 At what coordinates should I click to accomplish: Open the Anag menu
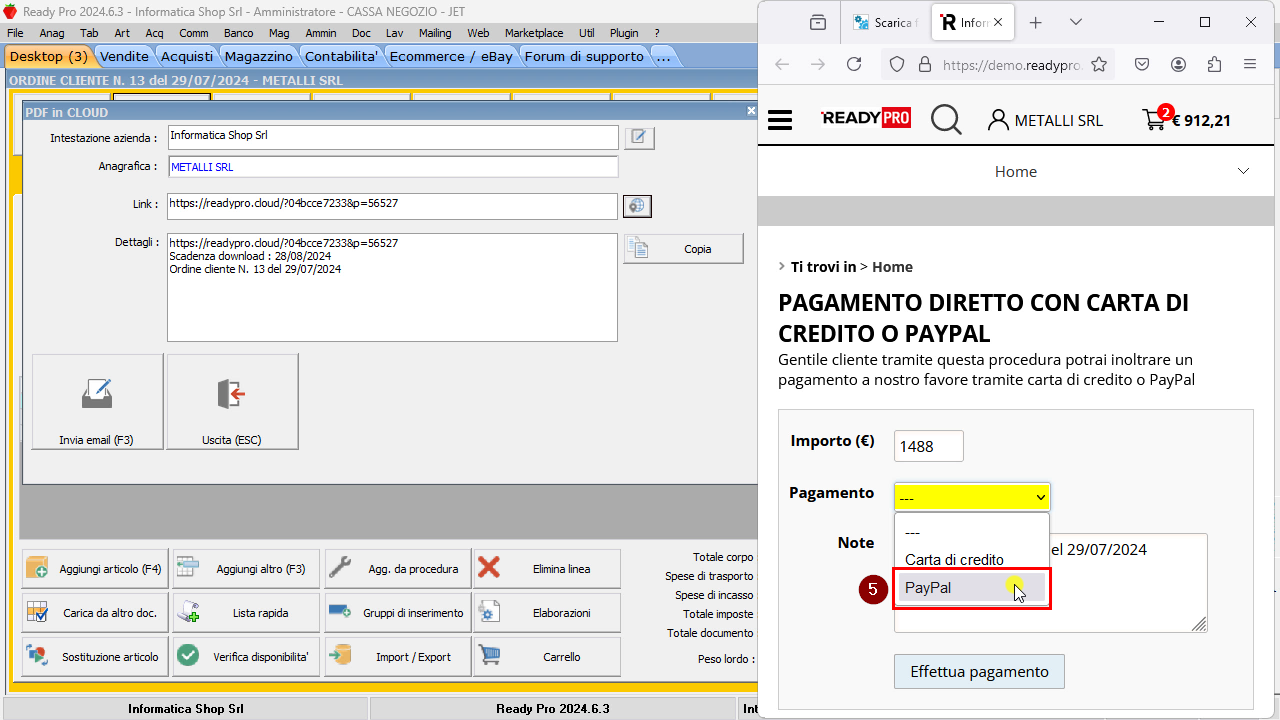coord(52,33)
